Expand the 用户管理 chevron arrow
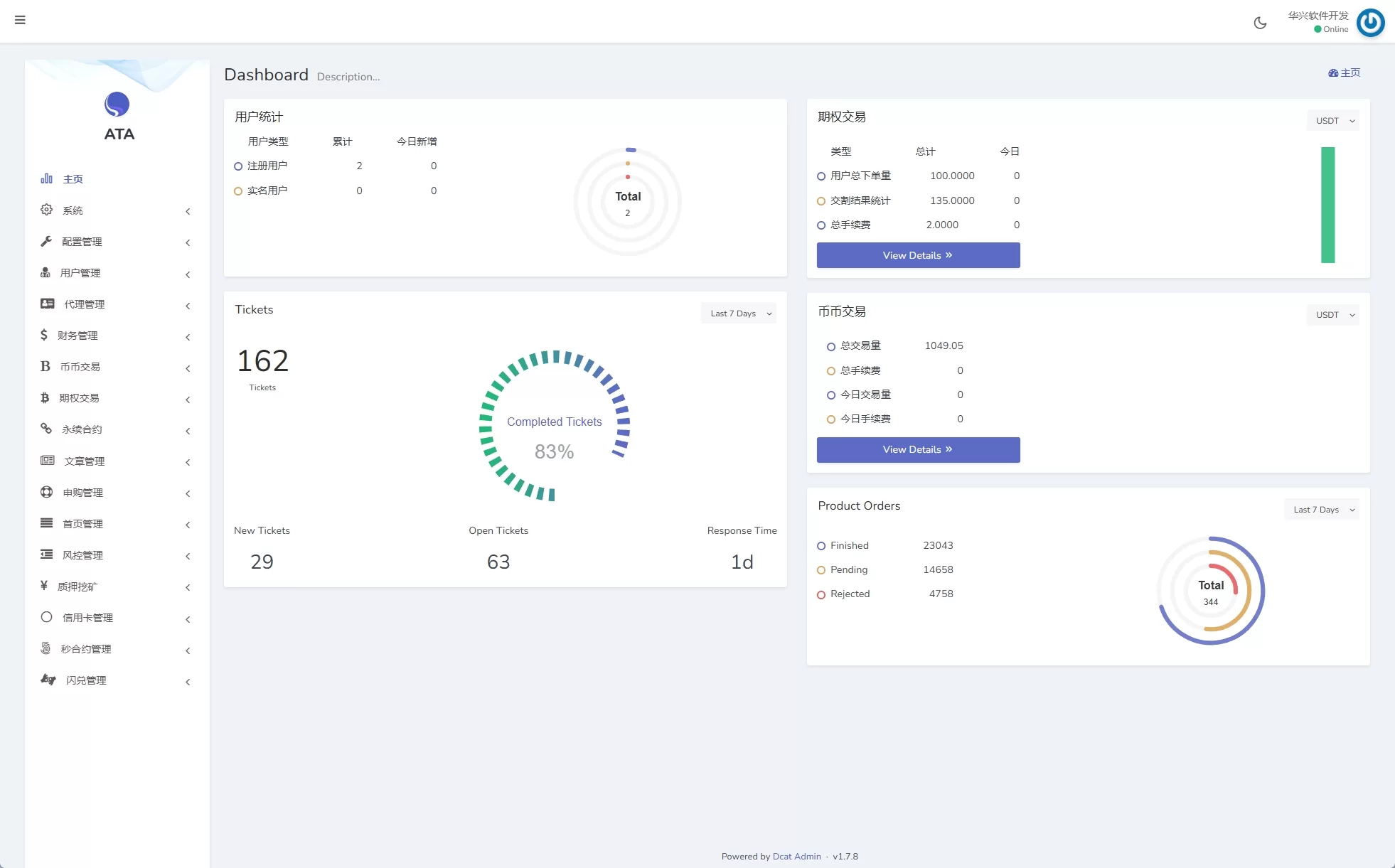 [x=188, y=274]
